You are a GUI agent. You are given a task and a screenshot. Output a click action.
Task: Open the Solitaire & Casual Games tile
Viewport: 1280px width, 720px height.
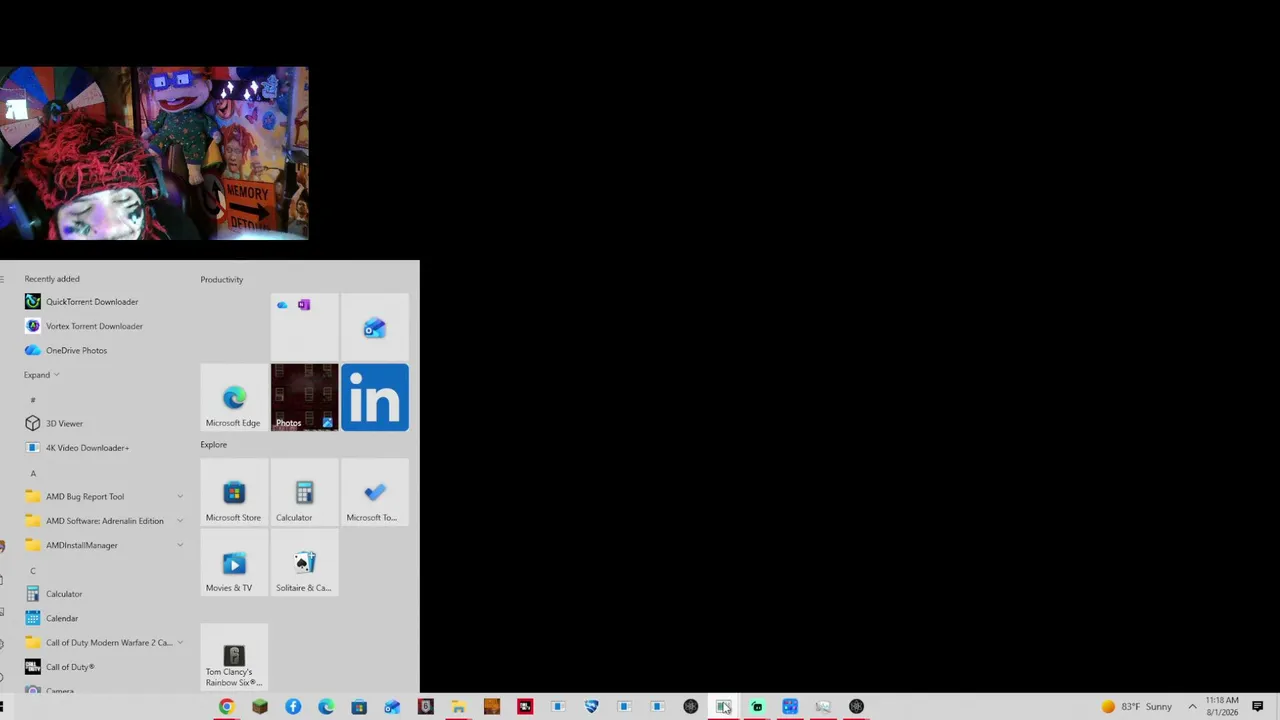(x=304, y=562)
